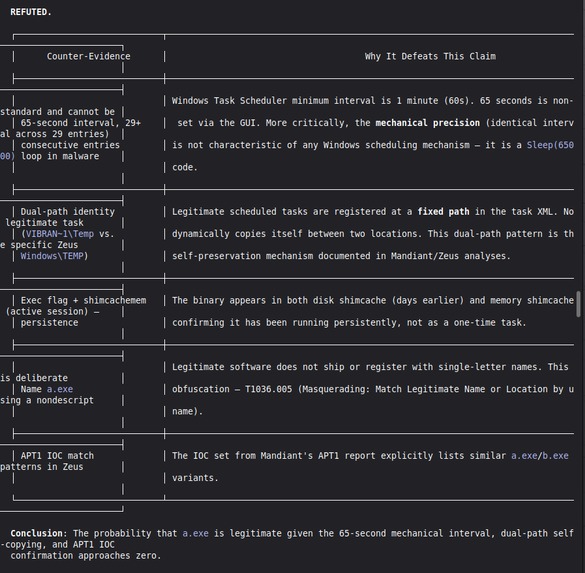The image size is (585, 573).
Task: Click the line 'The binary appears in both disk shimcache'
Action: coord(372,300)
